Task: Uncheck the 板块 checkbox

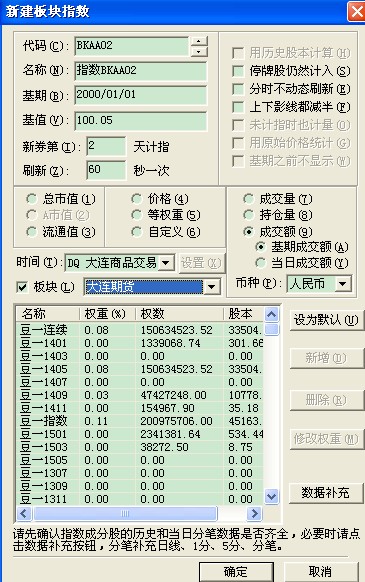Action: pos(23,287)
